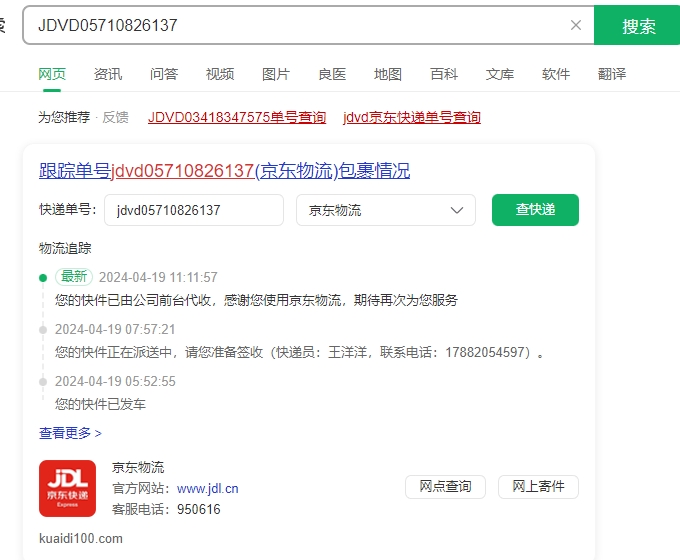
Task: Open the 文库 tab
Action: click(x=500, y=74)
